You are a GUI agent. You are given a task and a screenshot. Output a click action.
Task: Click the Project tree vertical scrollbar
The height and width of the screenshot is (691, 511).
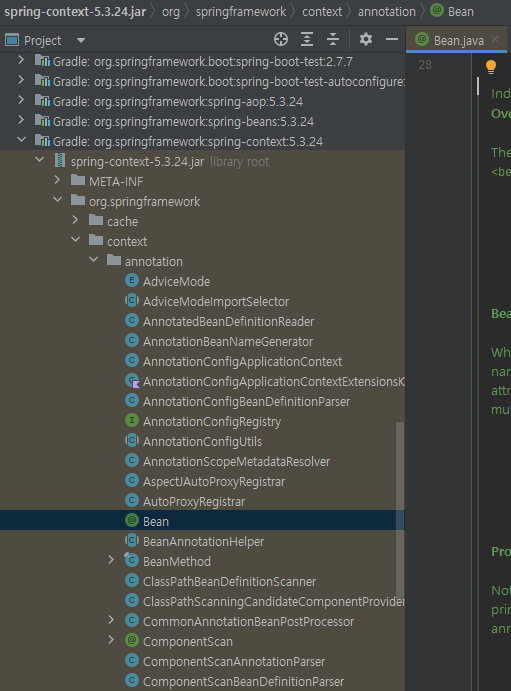(x=400, y=511)
